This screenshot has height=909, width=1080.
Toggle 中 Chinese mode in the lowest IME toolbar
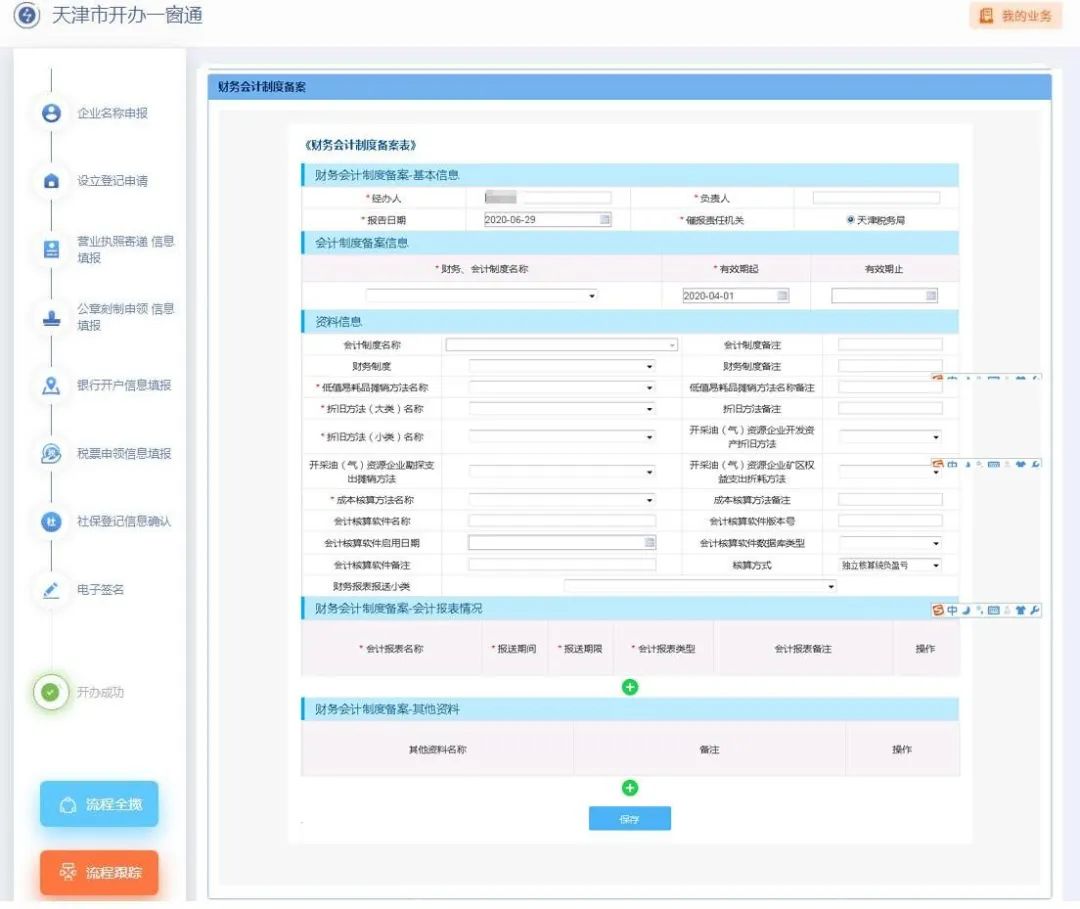pyautogui.click(x=952, y=610)
